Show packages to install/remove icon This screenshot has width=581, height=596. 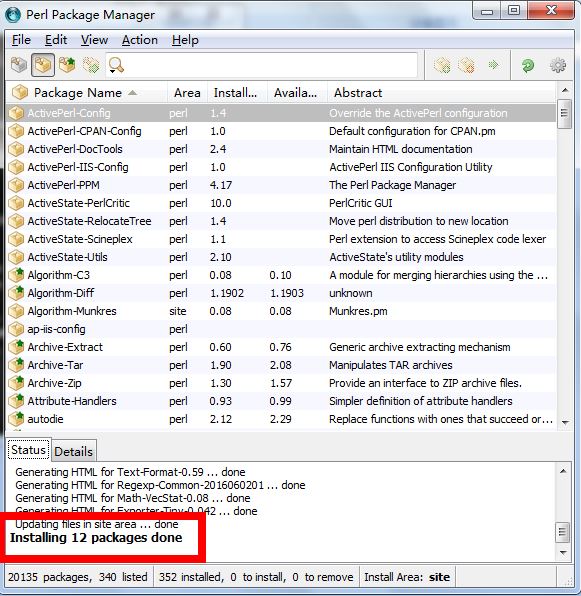(x=91, y=65)
